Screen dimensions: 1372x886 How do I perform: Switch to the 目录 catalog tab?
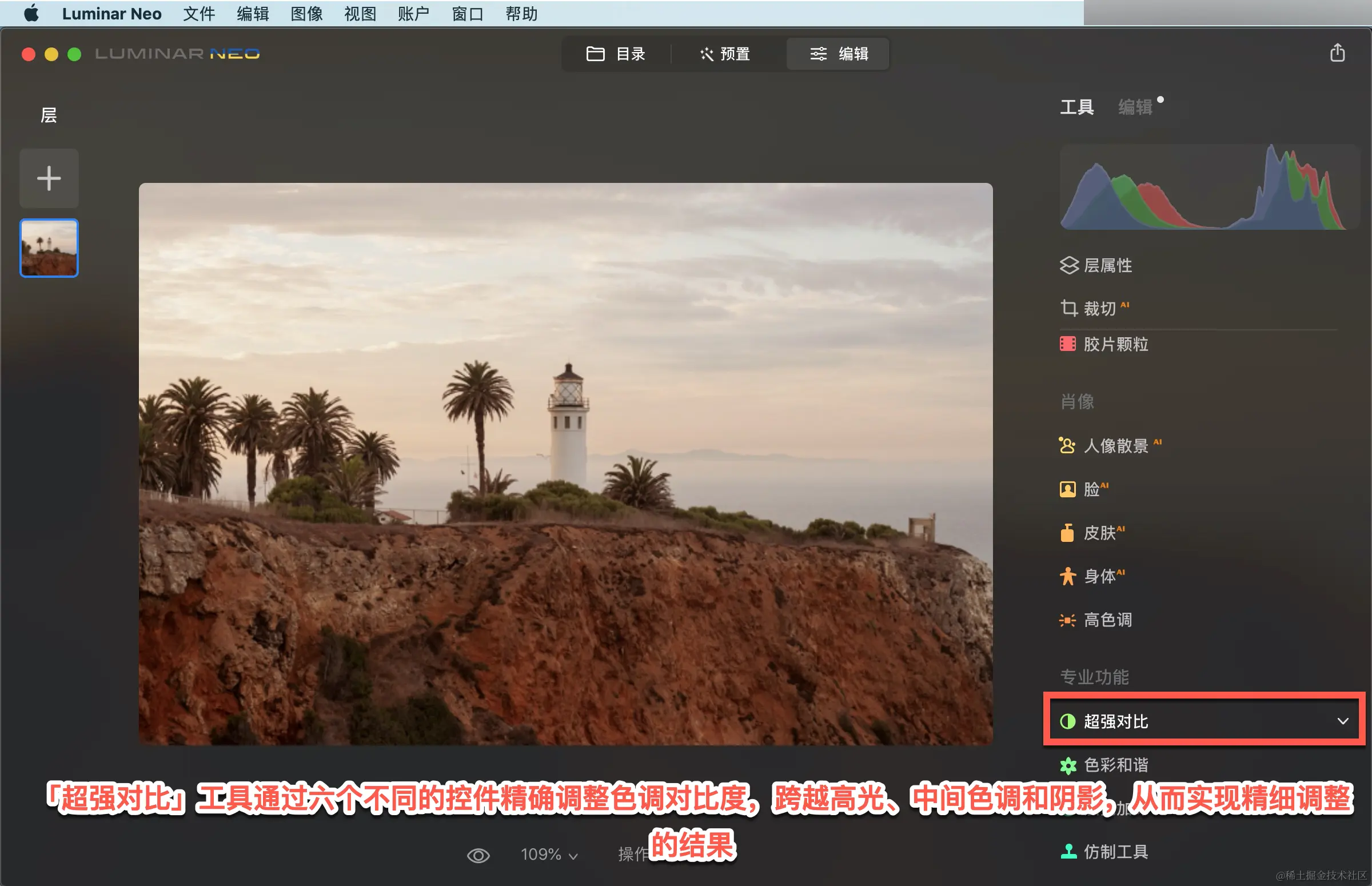click(x=616, y=54)
